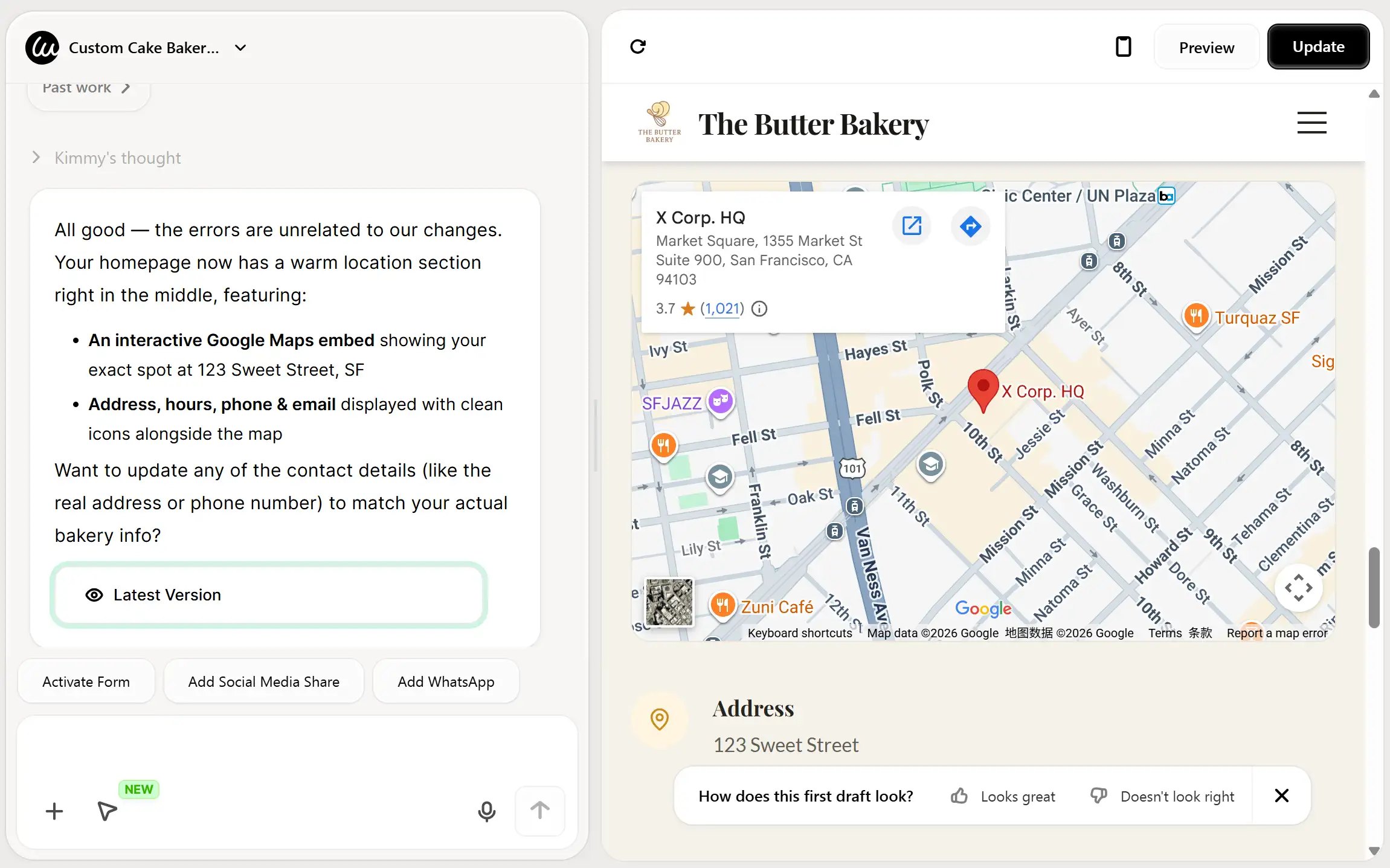Image resolution: width=1390 pixels, height=868 pixels.
Task: Open larger map view icon
Action: (x=912, y=227)
